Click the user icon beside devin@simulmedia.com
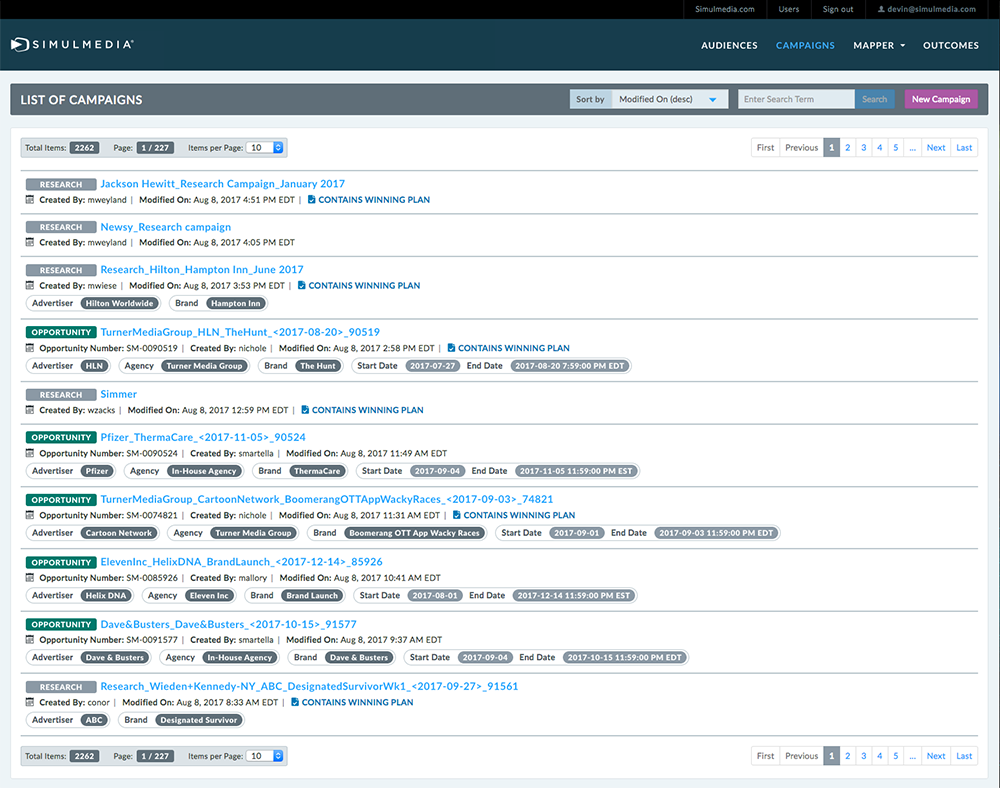This screenshot has height=808, width=1000. pos(881,10)
